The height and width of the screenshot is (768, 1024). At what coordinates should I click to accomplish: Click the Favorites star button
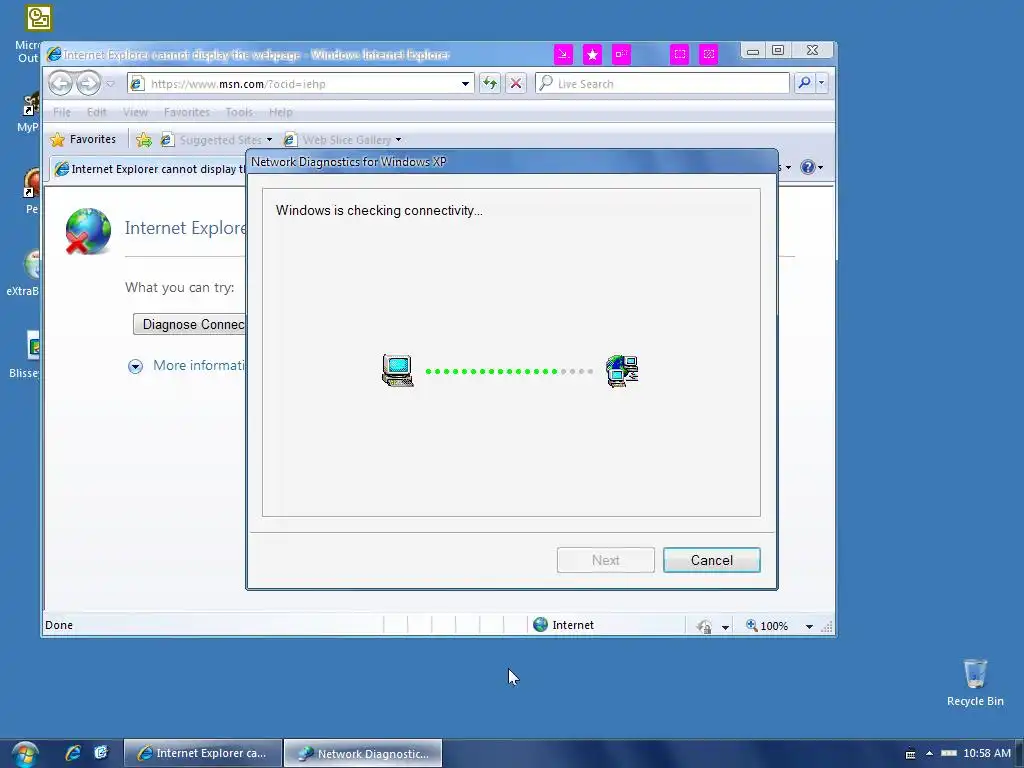click(x=83, y=139)
